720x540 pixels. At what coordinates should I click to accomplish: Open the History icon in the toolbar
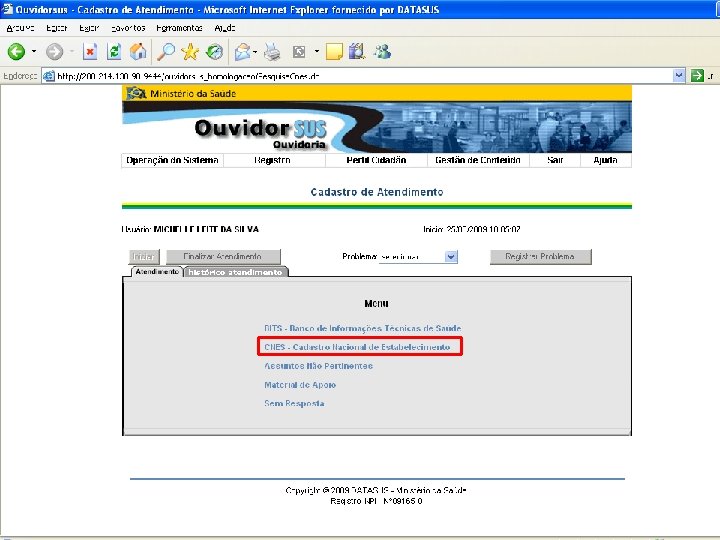point(214,51)
